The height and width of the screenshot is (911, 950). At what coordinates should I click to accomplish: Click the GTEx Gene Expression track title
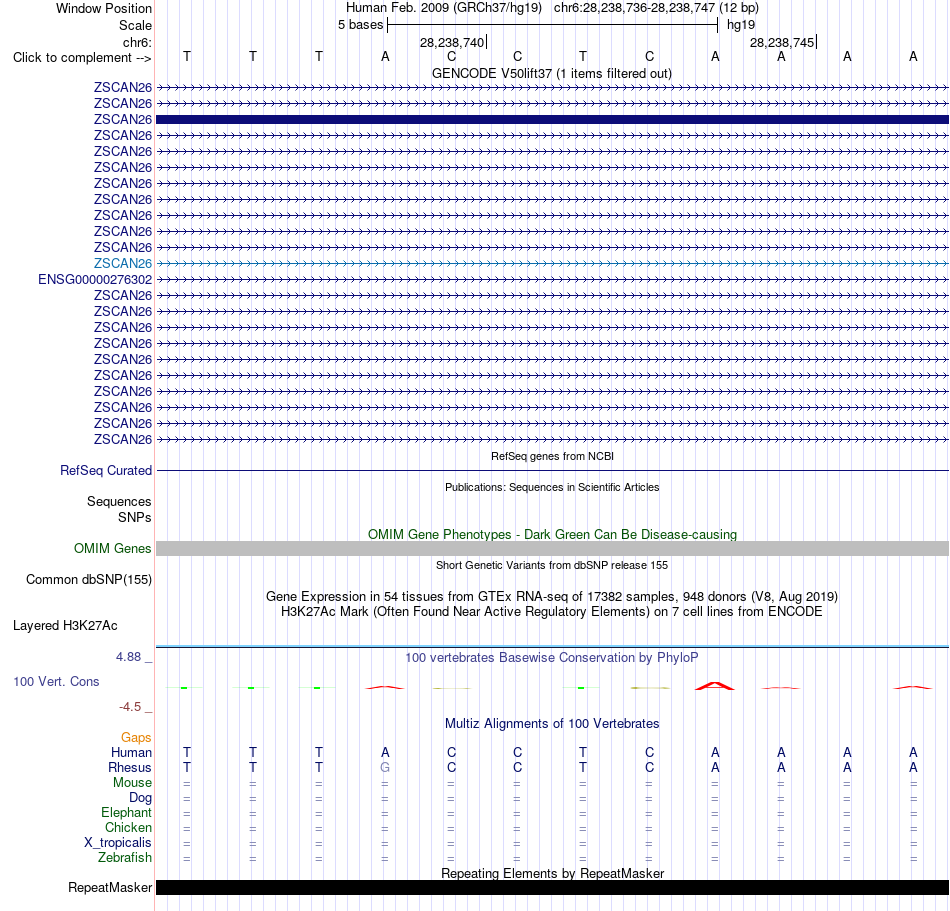coord(552,597)
